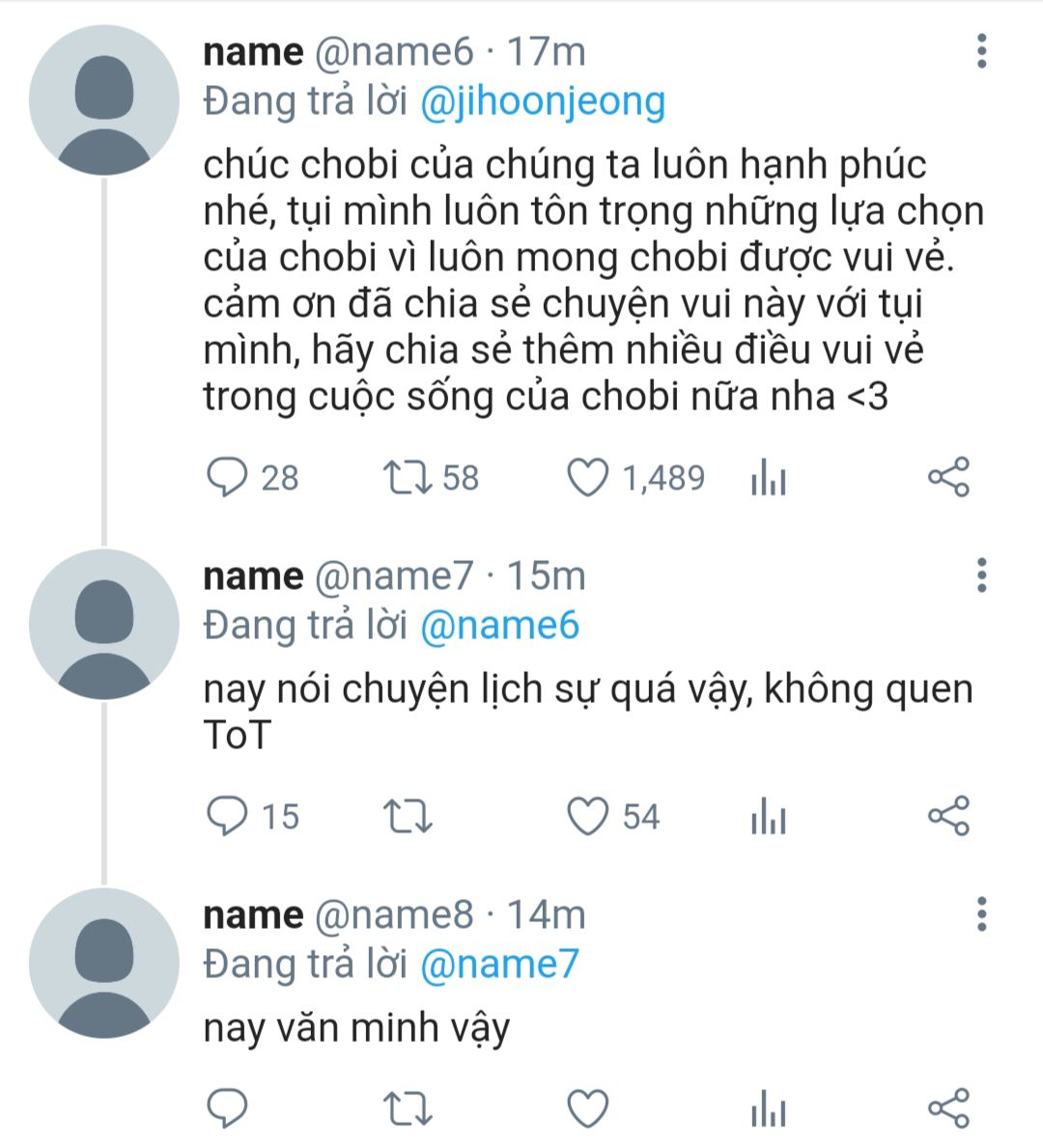Screen dimensions: 1043x1148
Task: Share name8's tweet
Action: (x=948, y=1108)
